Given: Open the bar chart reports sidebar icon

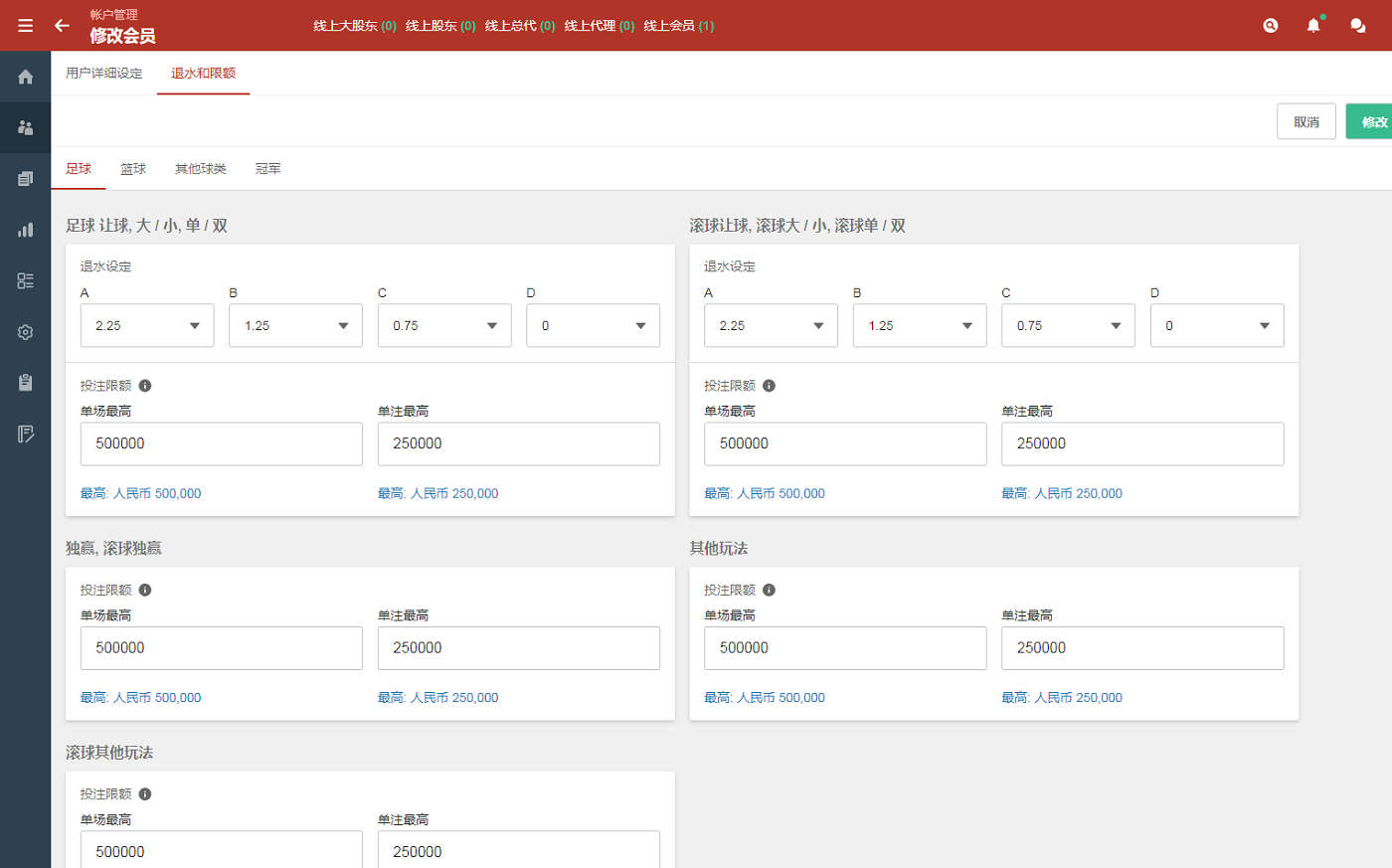Looking at the screenshot, I should 26,230.
